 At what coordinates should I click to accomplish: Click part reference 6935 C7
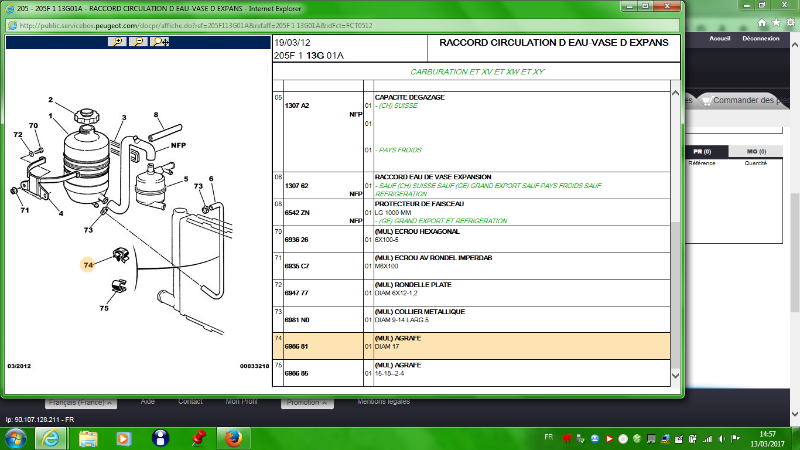click(296, 266)
